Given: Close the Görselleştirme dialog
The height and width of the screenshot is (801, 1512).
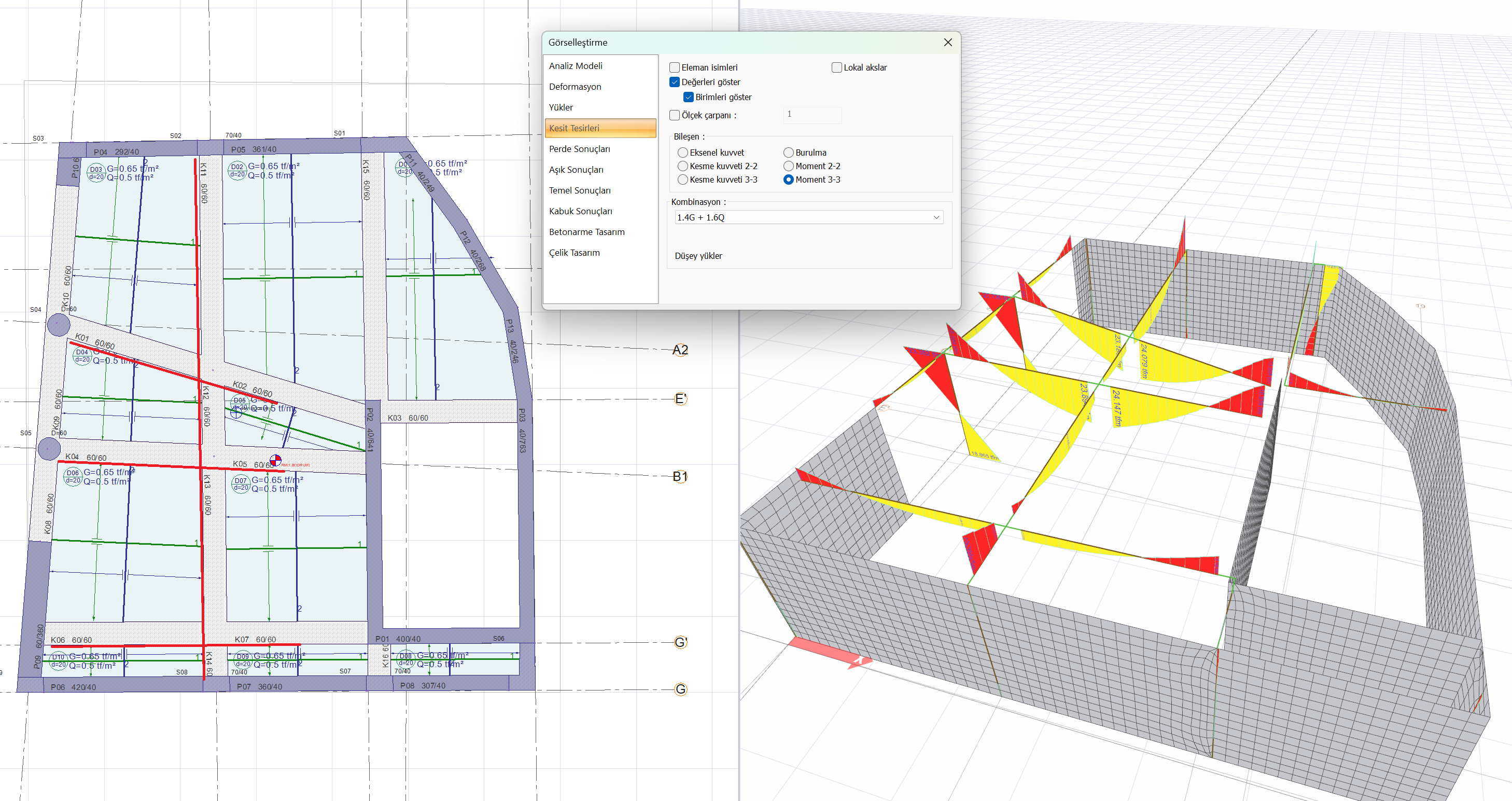Looking at the screenshot, I should click(947, 43).
